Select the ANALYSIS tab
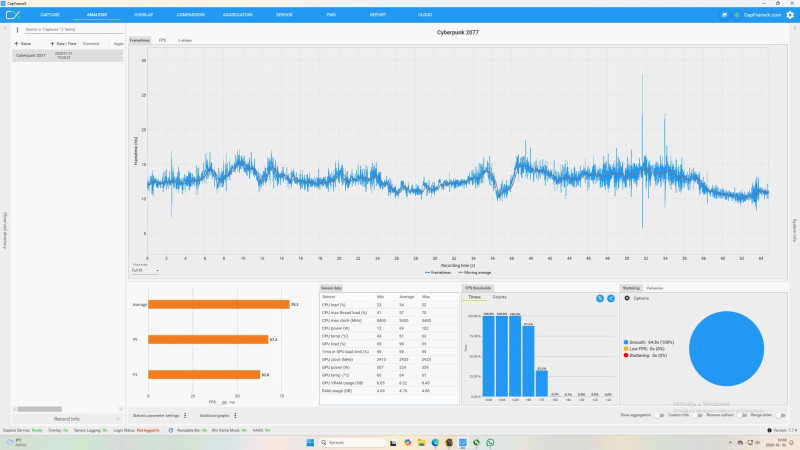 pyautogui.click(x=97, y=15)
